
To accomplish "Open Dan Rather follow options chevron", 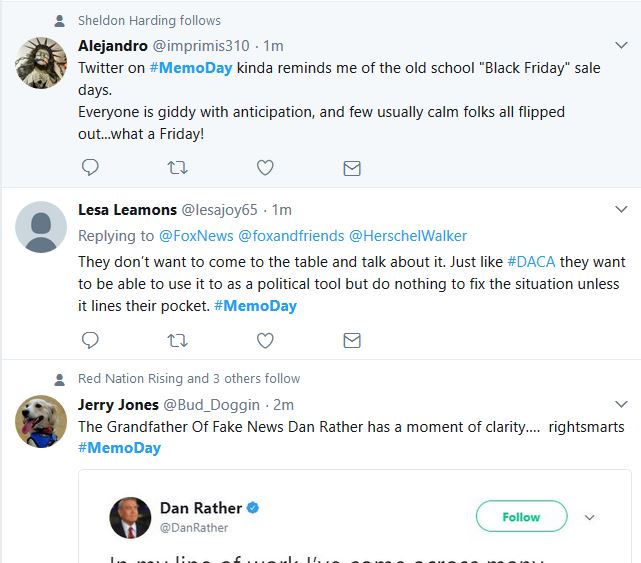I will [590, 517].
